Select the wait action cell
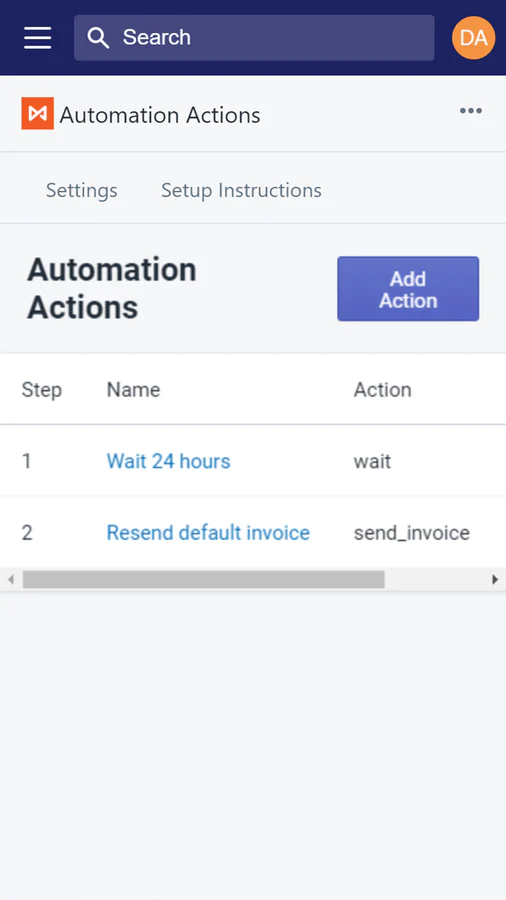 point(372,461)
